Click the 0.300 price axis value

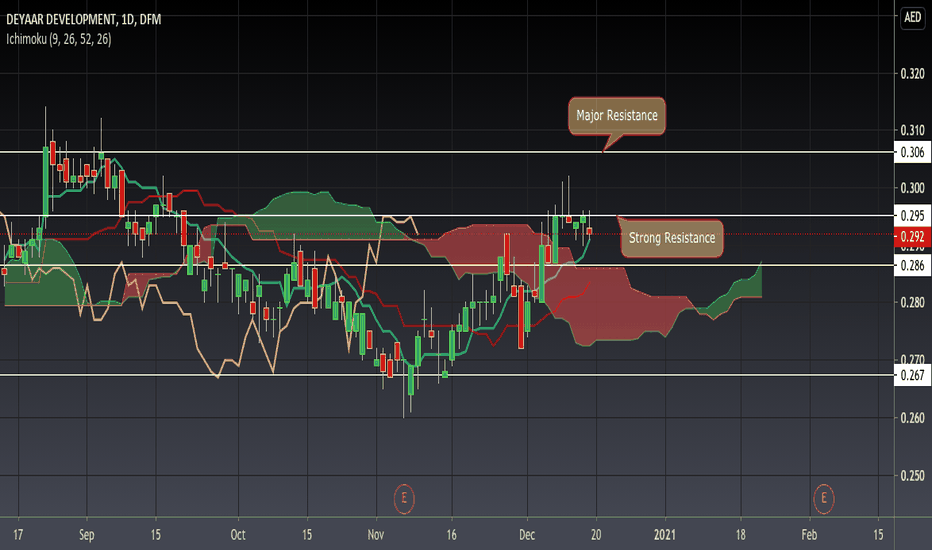[912, 188]
